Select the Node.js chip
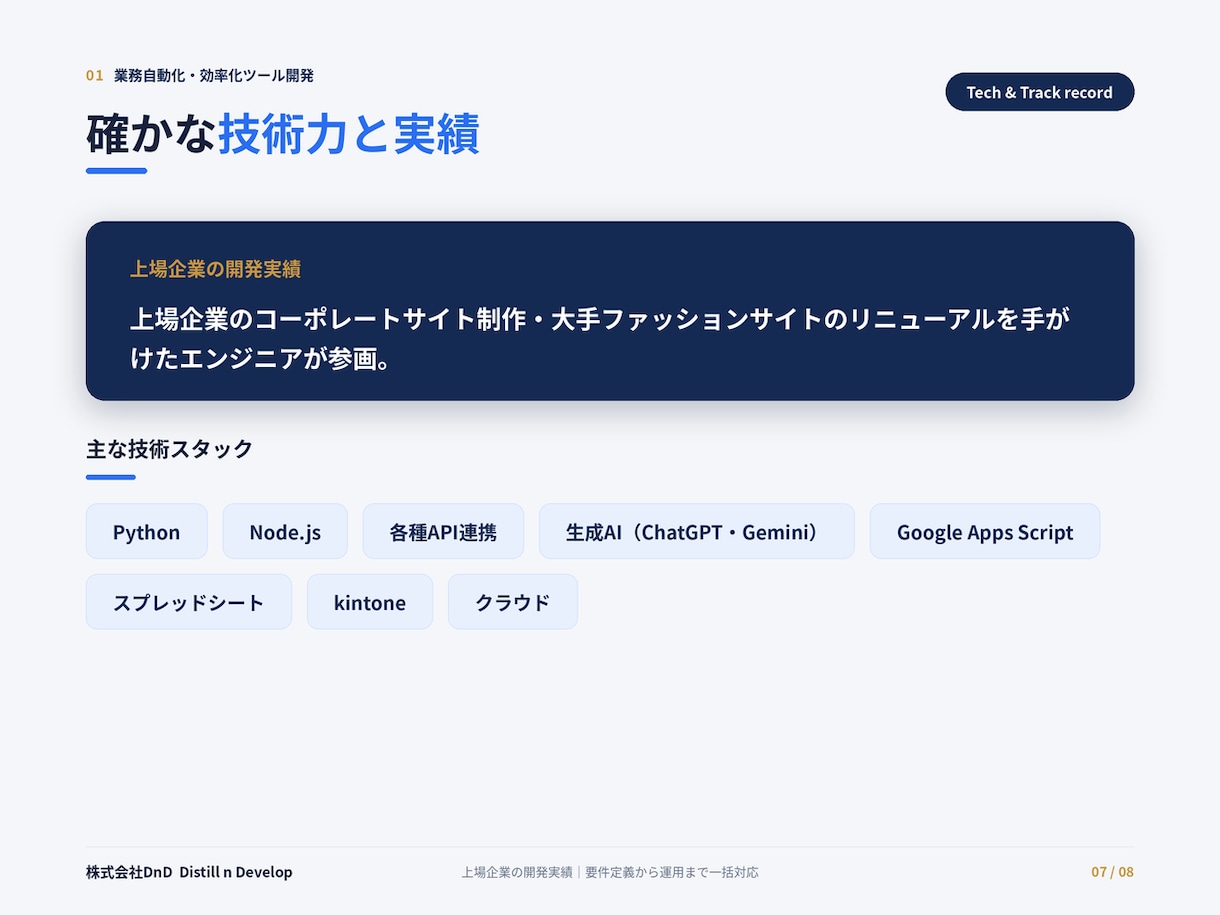Image resolution: width=1220 pixels, height=915 pixels. pos(285,532)
